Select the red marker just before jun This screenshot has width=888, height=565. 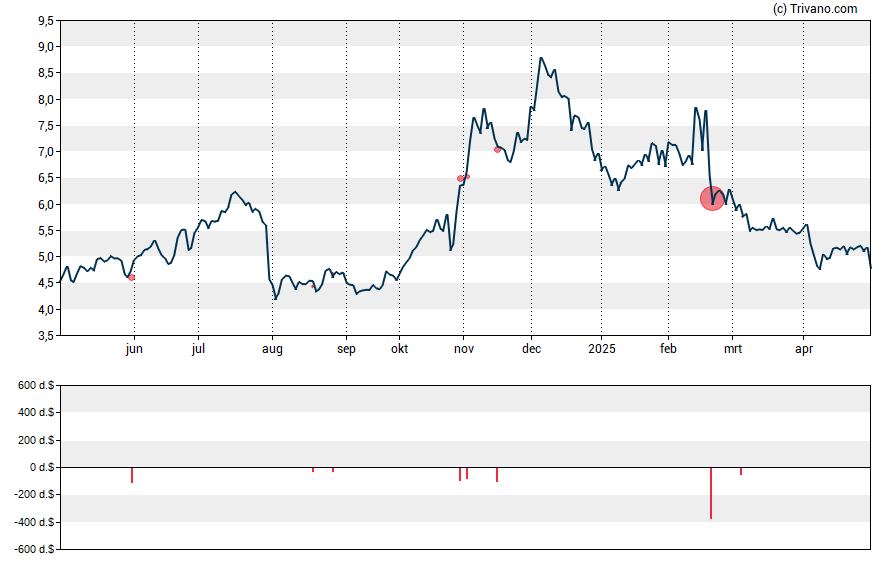[131, 277]
